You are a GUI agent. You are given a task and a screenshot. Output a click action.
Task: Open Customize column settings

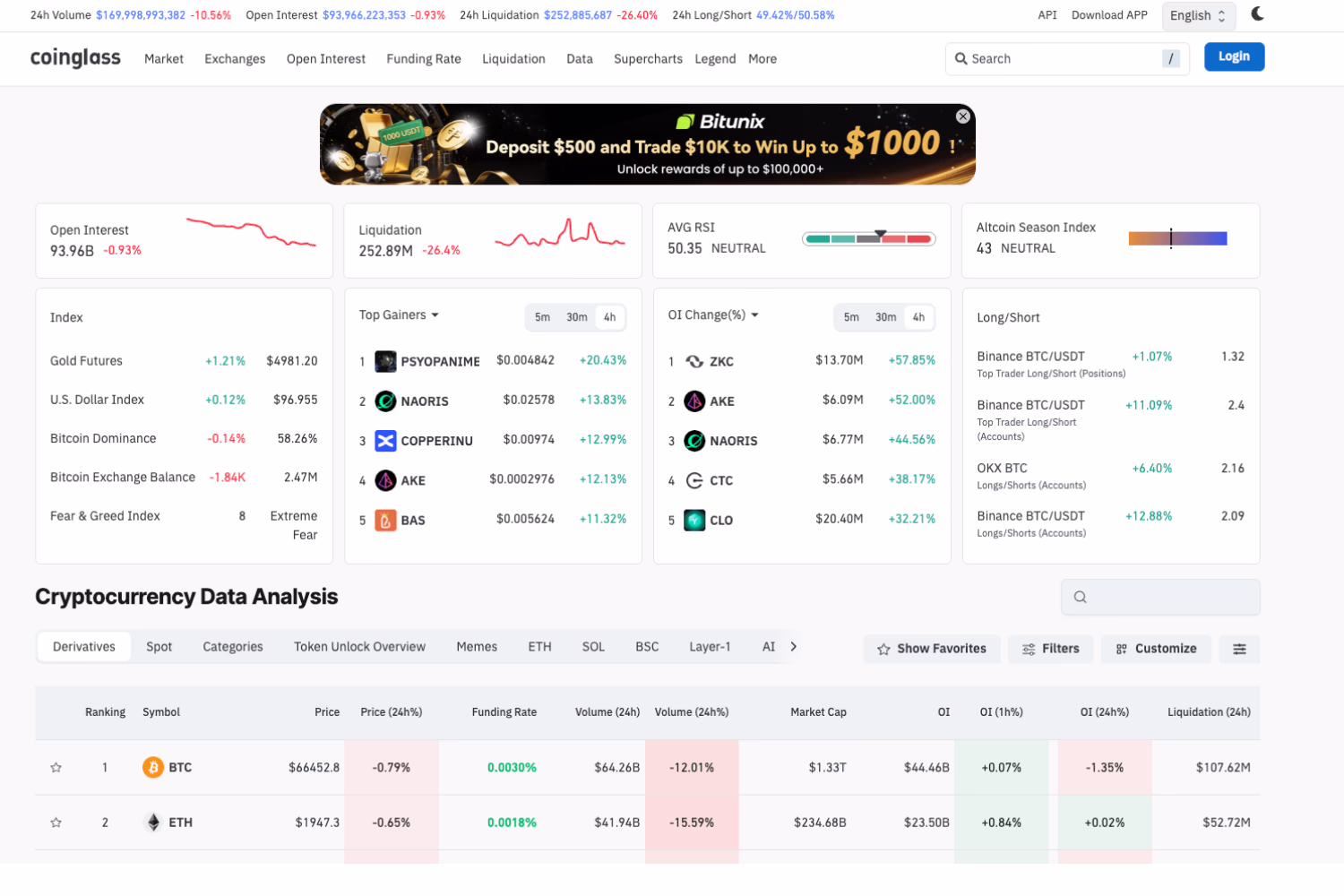[x=1156, y=648]
